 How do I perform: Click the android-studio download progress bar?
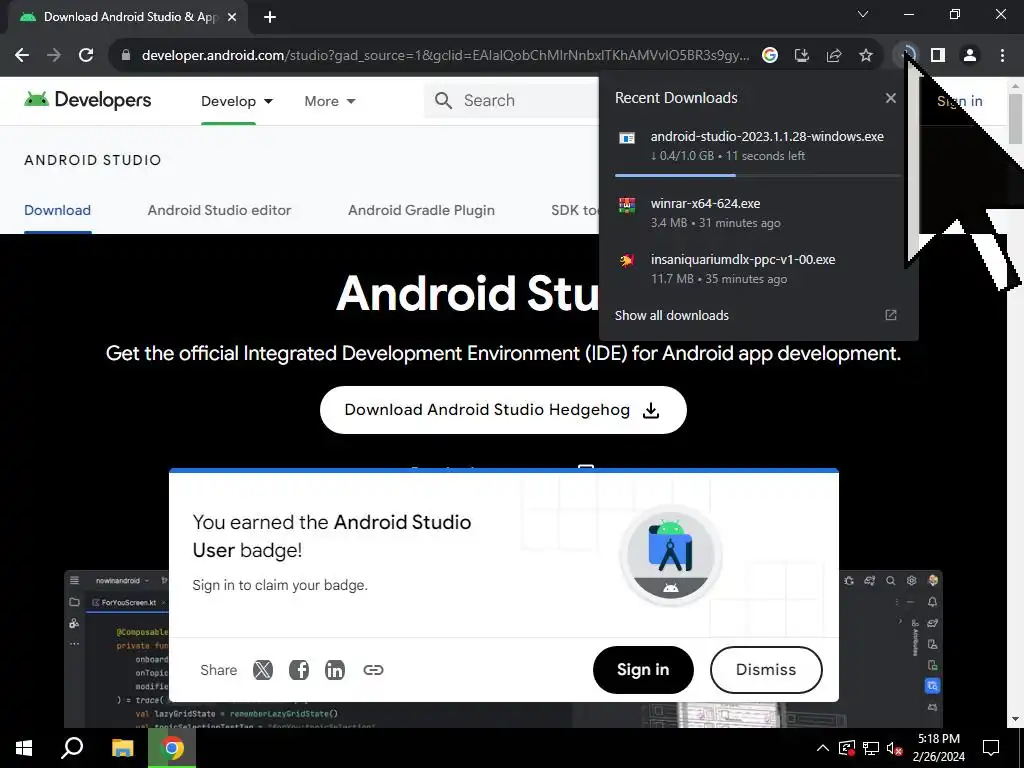point(758,175)
